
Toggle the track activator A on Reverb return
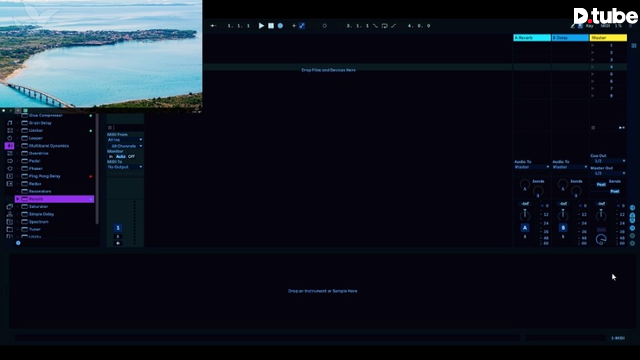click(x=525, y=228)
